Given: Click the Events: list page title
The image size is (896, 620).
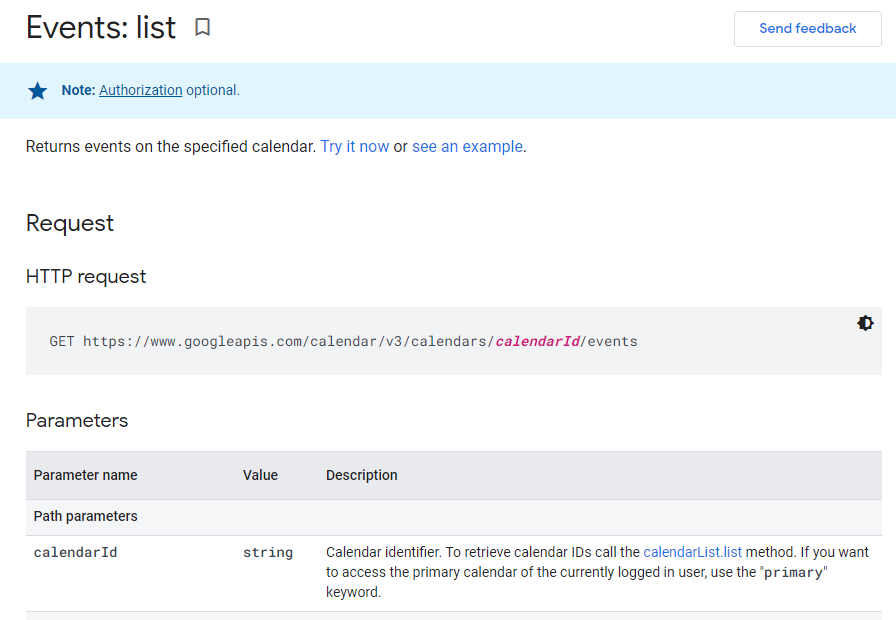Looking at the screenshot, I should click(101, 27).
